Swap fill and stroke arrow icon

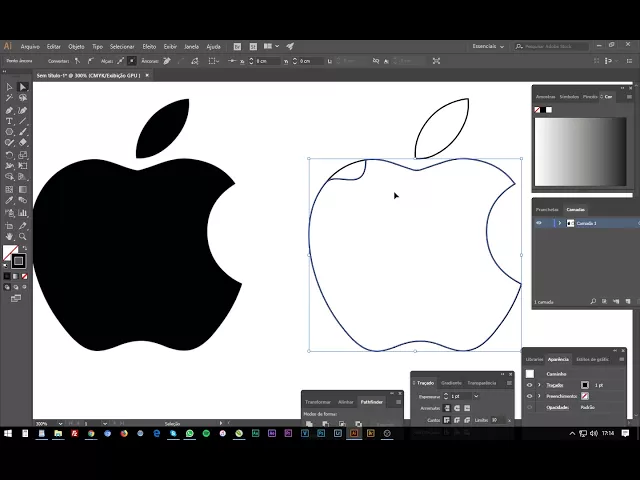click(25, 248)
